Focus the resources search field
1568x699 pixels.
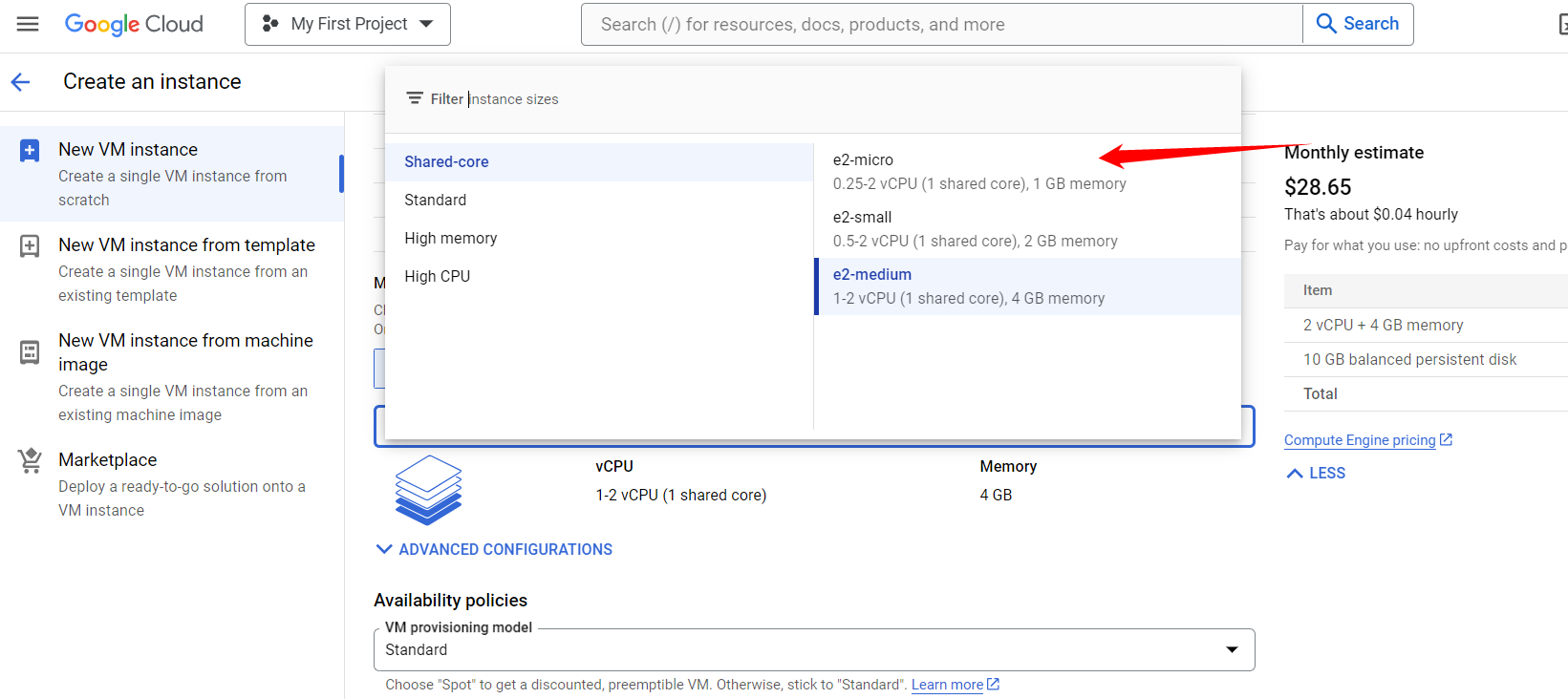tap(941, 24)
